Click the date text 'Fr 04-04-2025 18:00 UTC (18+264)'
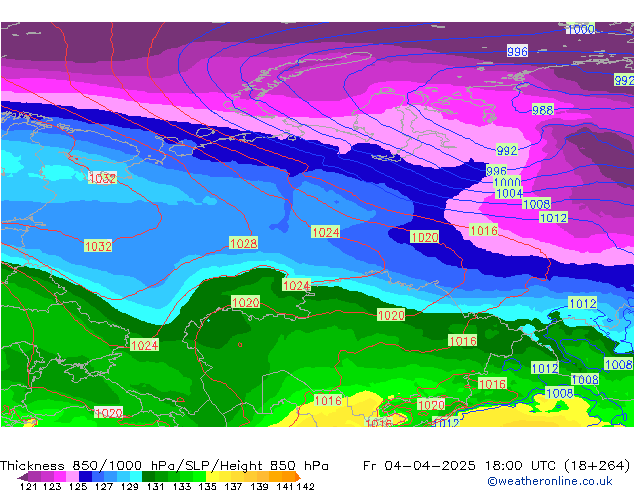The image size is (634, 490). (x=496, y=465)
